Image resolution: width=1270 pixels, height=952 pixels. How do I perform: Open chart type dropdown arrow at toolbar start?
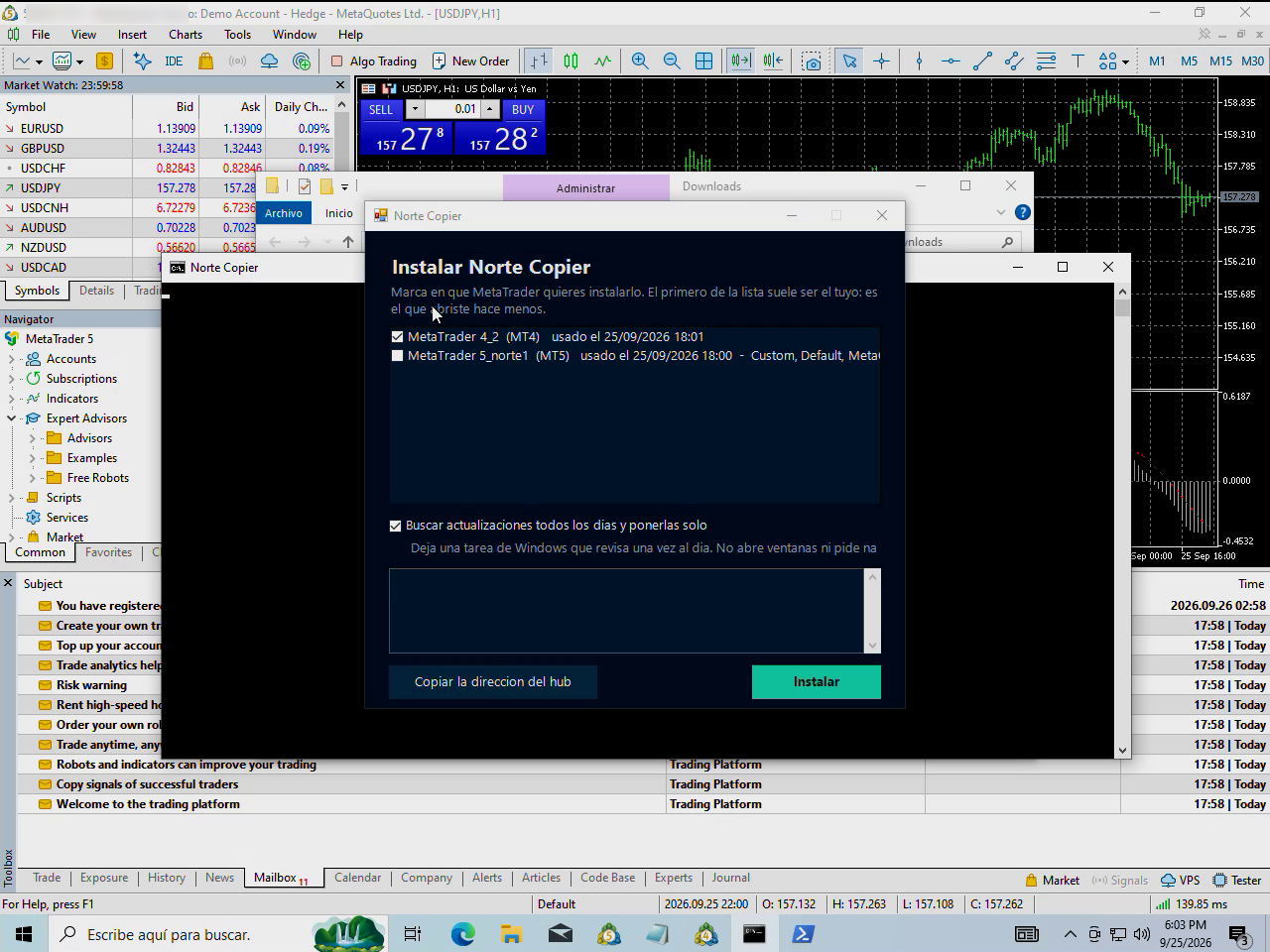pos(39,61)
